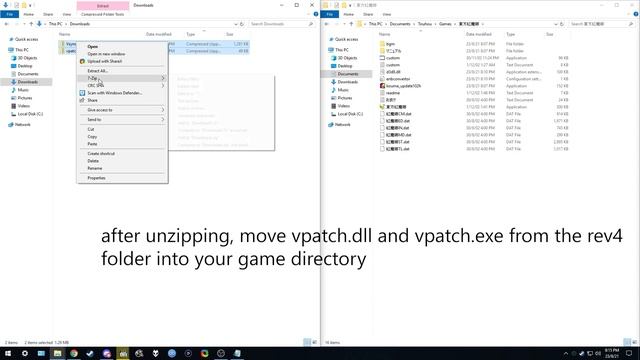640x360 pixels.
Task: Open address history dropdown in Downloads window
Action: click(236, 24)
